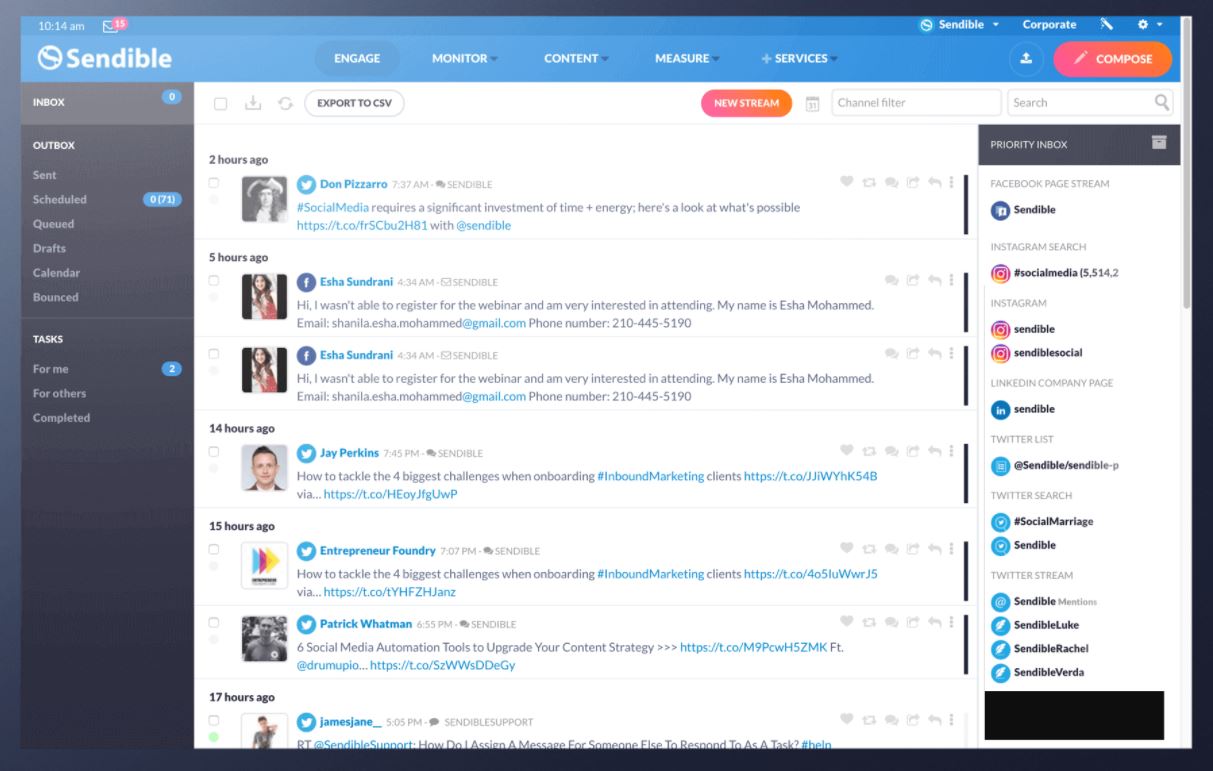
Task: Select the Jay Perkins message checkbox
Action: 214,452
